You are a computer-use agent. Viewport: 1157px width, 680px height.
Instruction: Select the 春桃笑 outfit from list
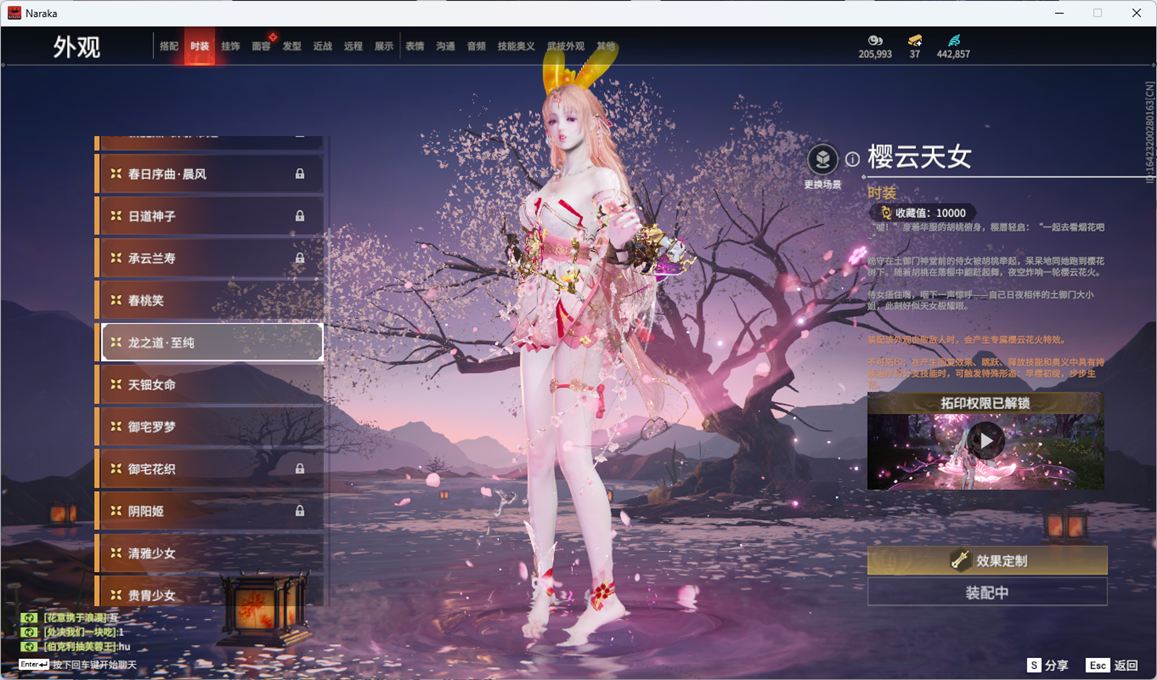(x=210, y=300)
